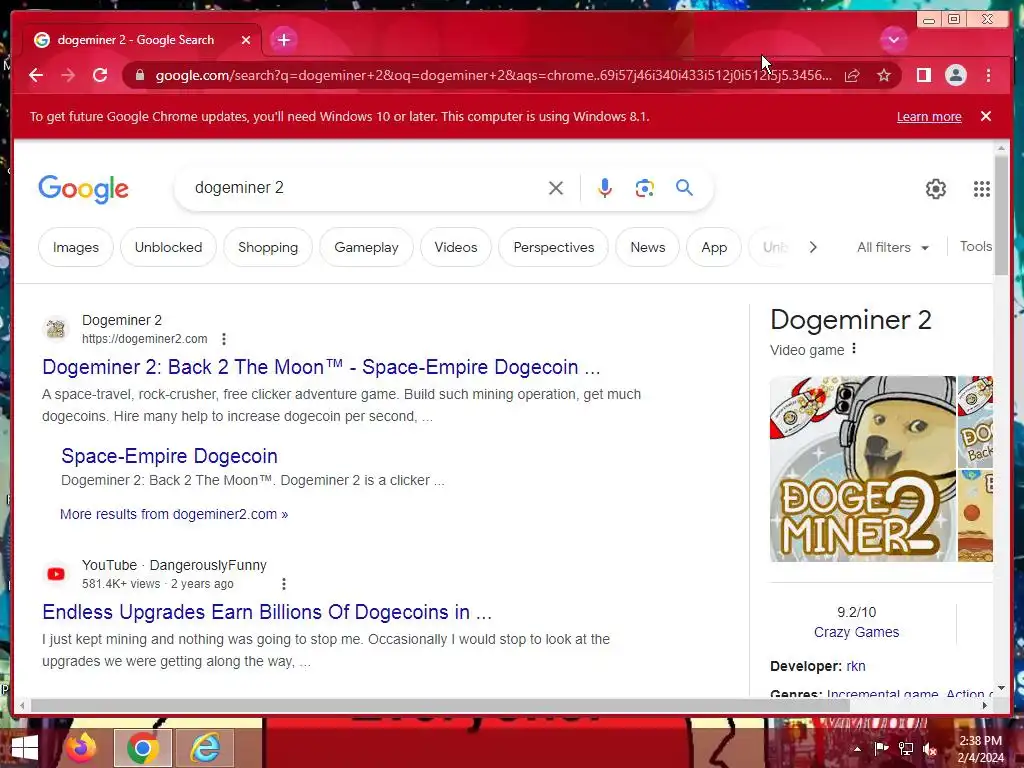Open the Windows Start menu
1024x768 pixels.
[x=24, y=748]
